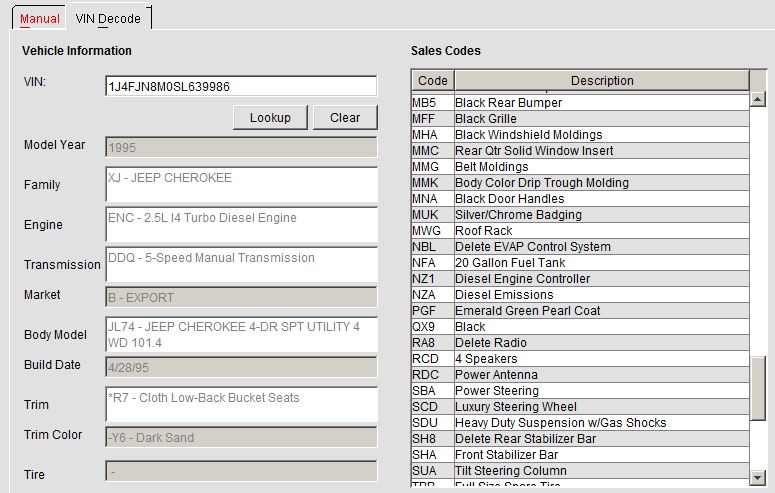
Task: Click the Lookup button
Action: [x=270, y=118]
